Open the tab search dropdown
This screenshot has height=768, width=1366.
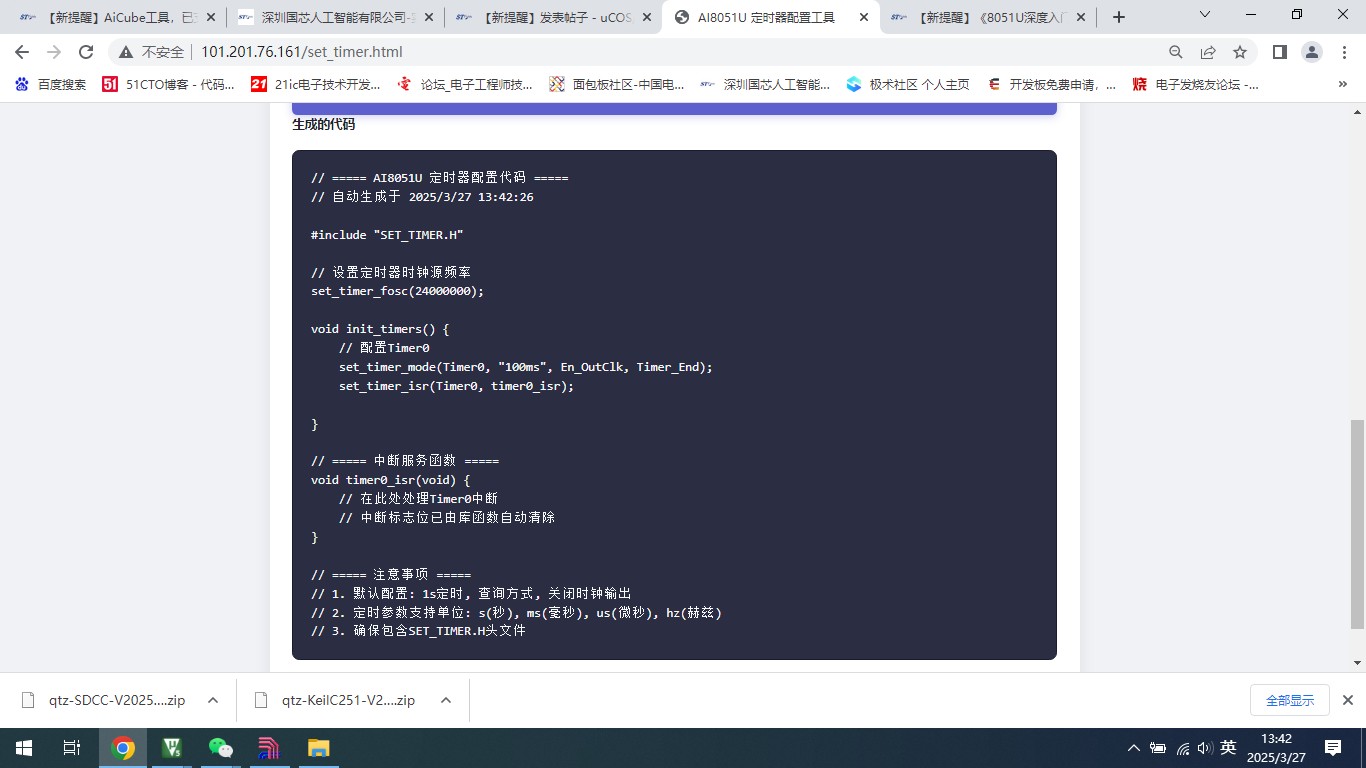(1205, 15)
